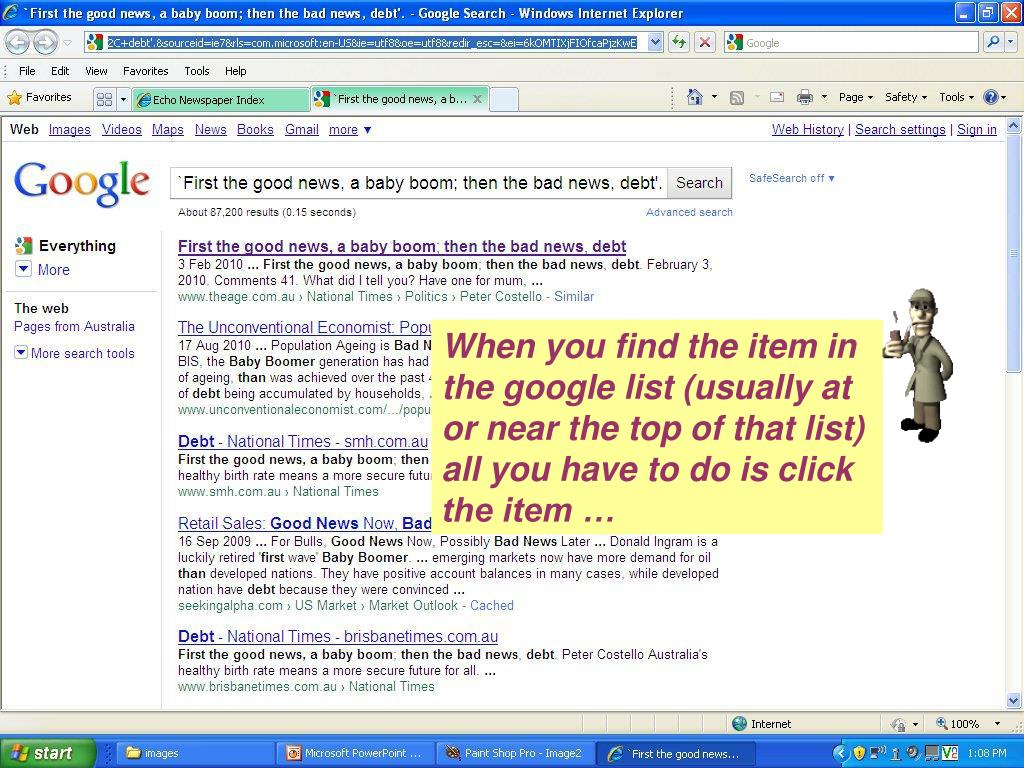Image resolution: width=1024 pixels, height=768 pixels.
Task: Open the Favorites menu
Action: tap(145, 71)
